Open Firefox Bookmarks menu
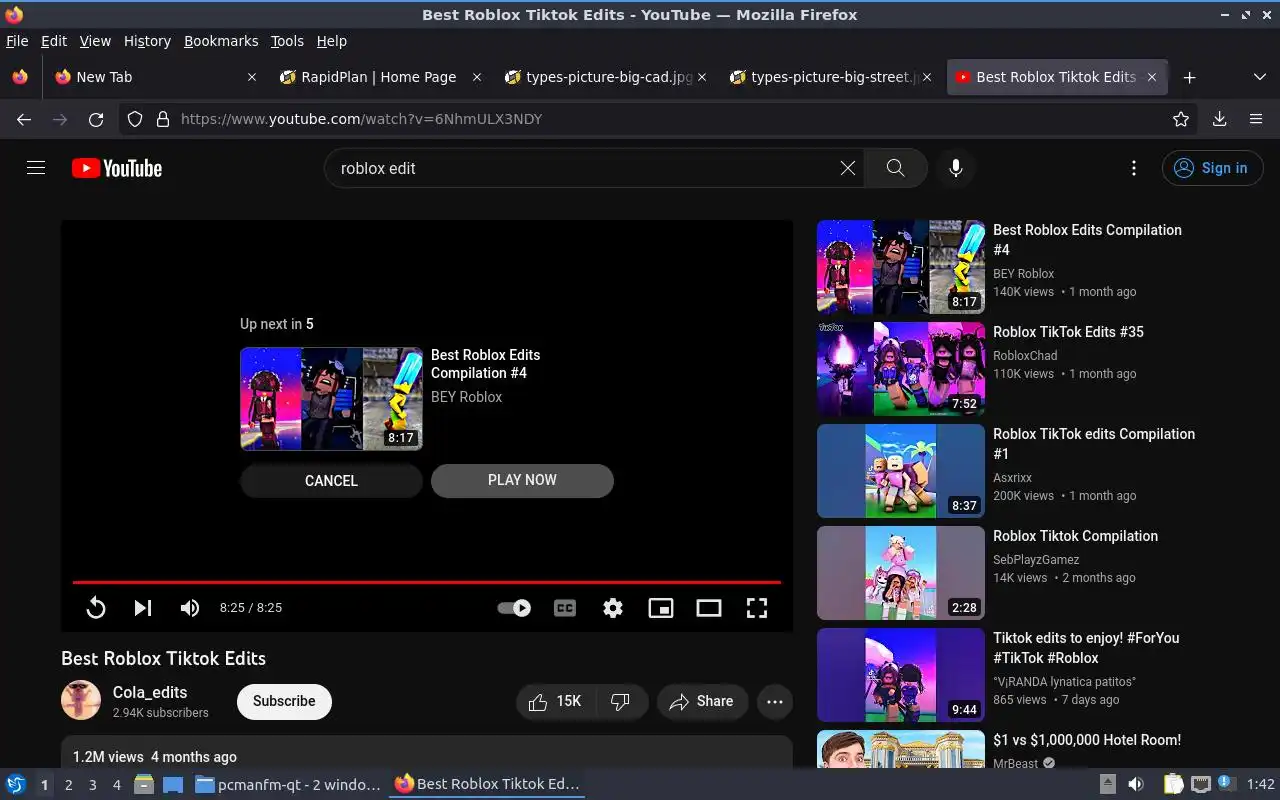This screenshot has height=800, width=1280. (221, 41)
